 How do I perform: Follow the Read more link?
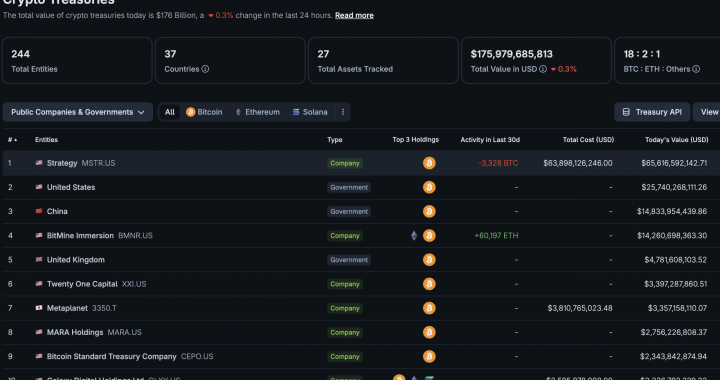tap(354, 15)
